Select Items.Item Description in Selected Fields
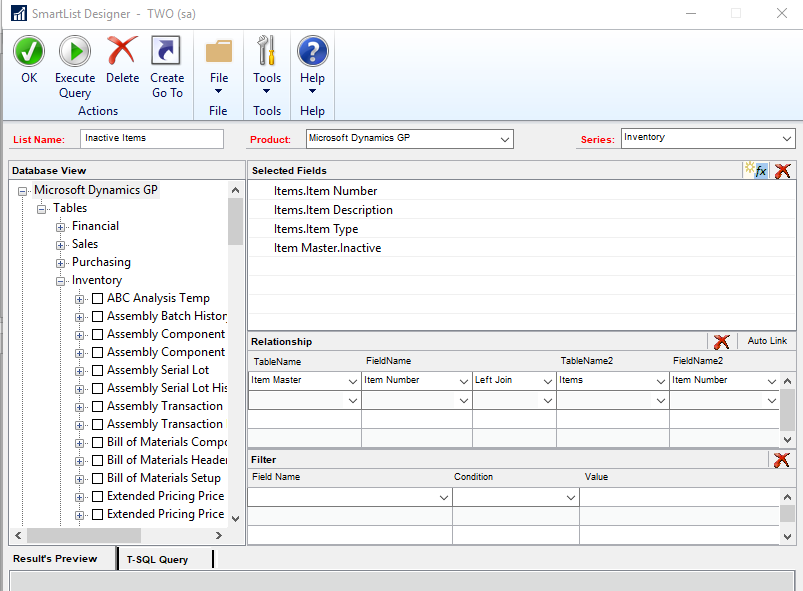This screenshot has height=591, width=803. pos(521,210)
